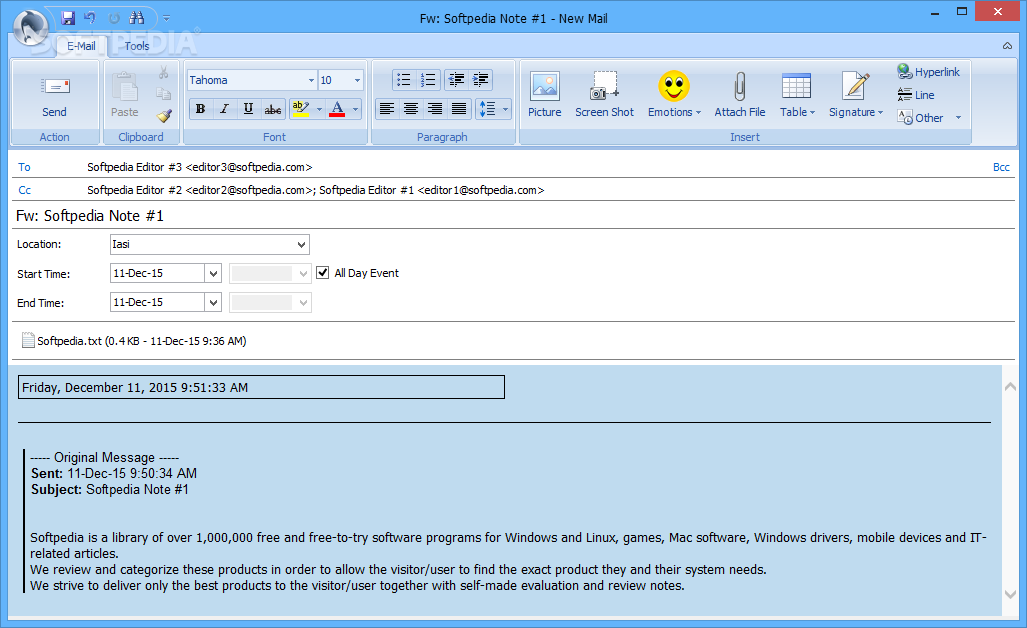The width and height of the screenshot is (1027, 628).
Task: Insert a horizontal Line
Action: tap(916, 95)
